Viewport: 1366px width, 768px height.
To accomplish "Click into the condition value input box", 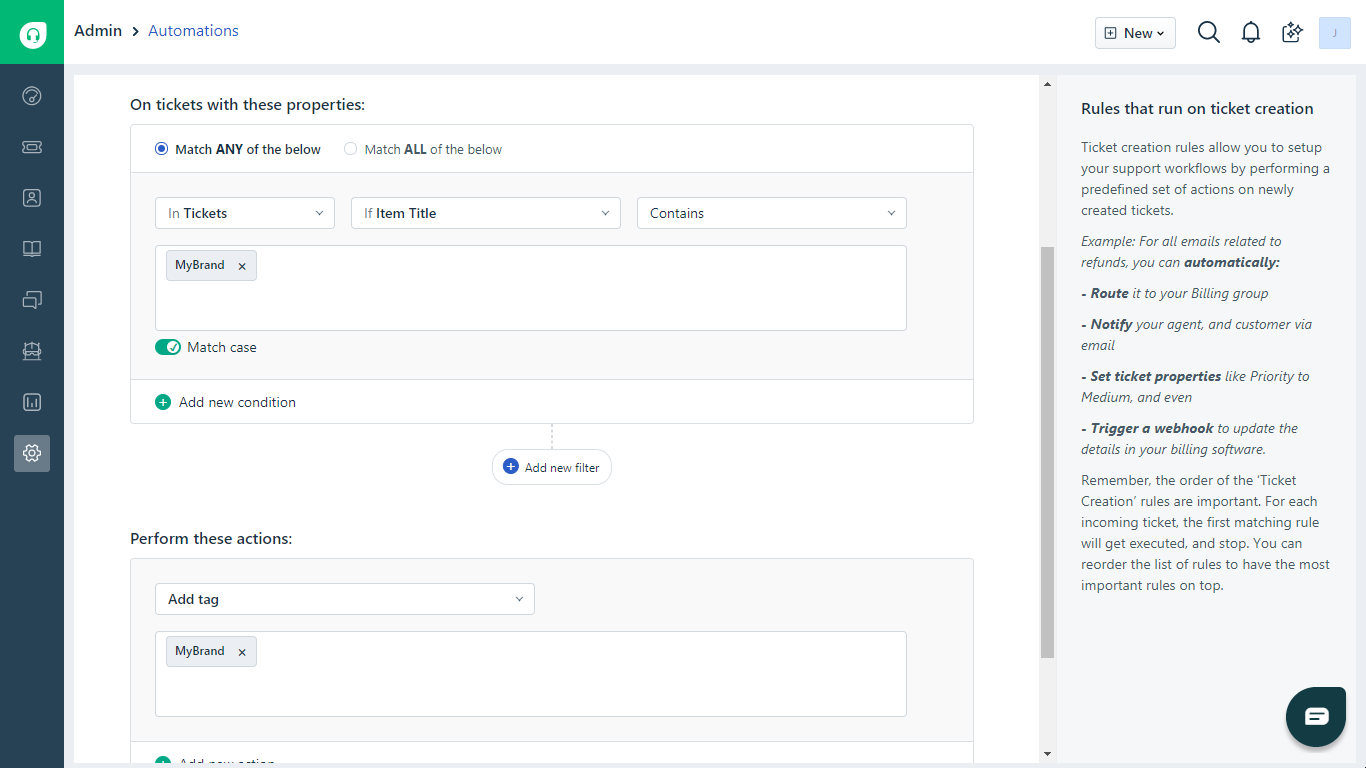I will 531,288.
